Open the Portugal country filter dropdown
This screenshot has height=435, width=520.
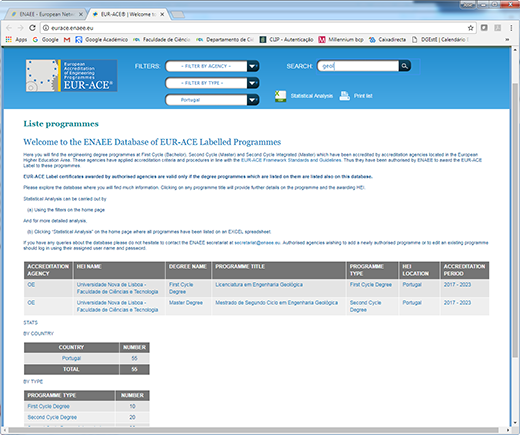point(212,100)
